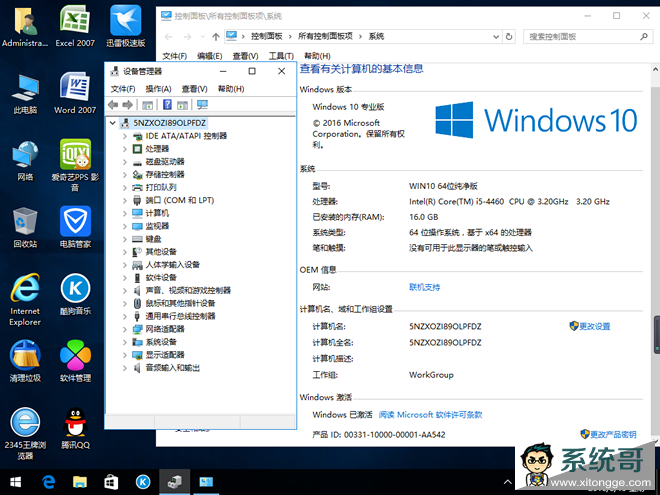Select the 人体学输入设备 category

(173, 265)
